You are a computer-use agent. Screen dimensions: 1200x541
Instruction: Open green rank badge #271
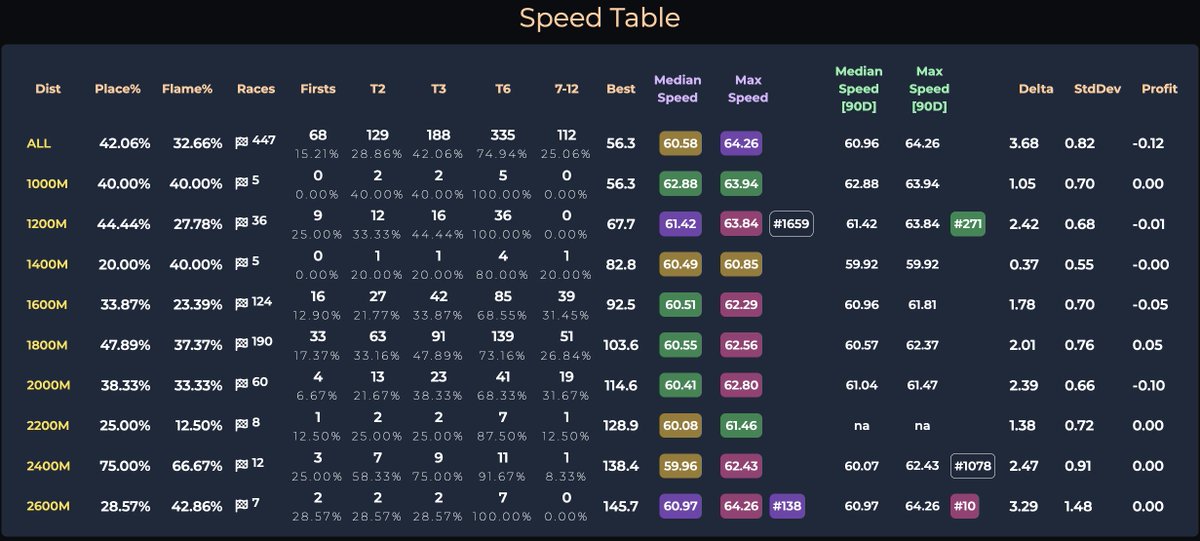[968, 224]
